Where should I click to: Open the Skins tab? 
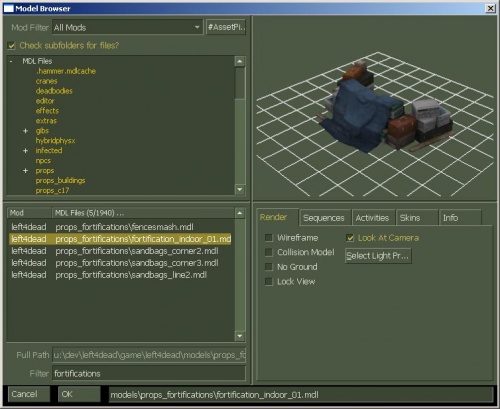tap(417, 218)
